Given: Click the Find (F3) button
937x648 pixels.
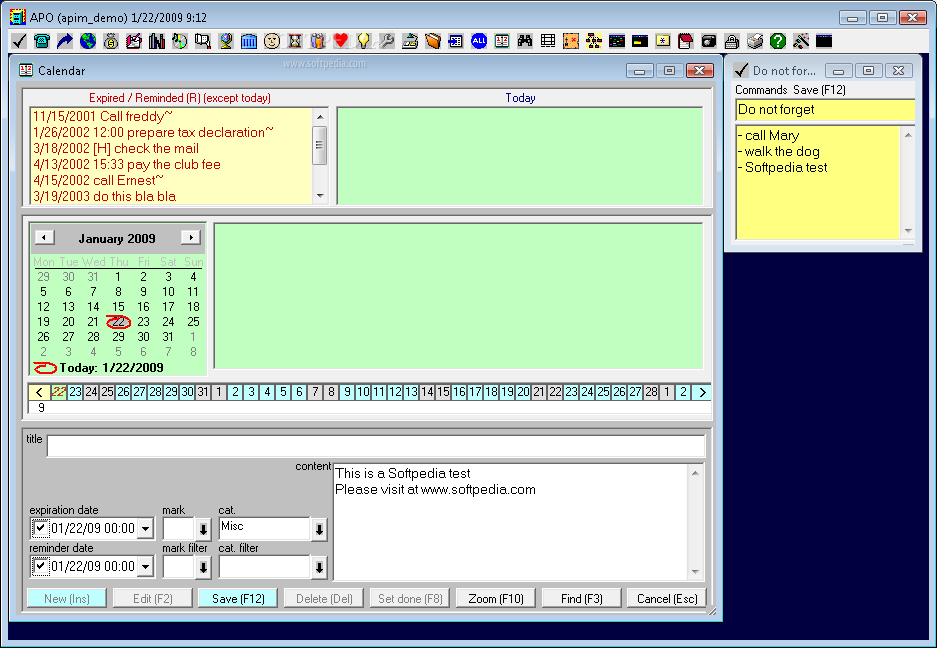Looking at the screenshot, I should pyautogui.click(x=581, y=598).
